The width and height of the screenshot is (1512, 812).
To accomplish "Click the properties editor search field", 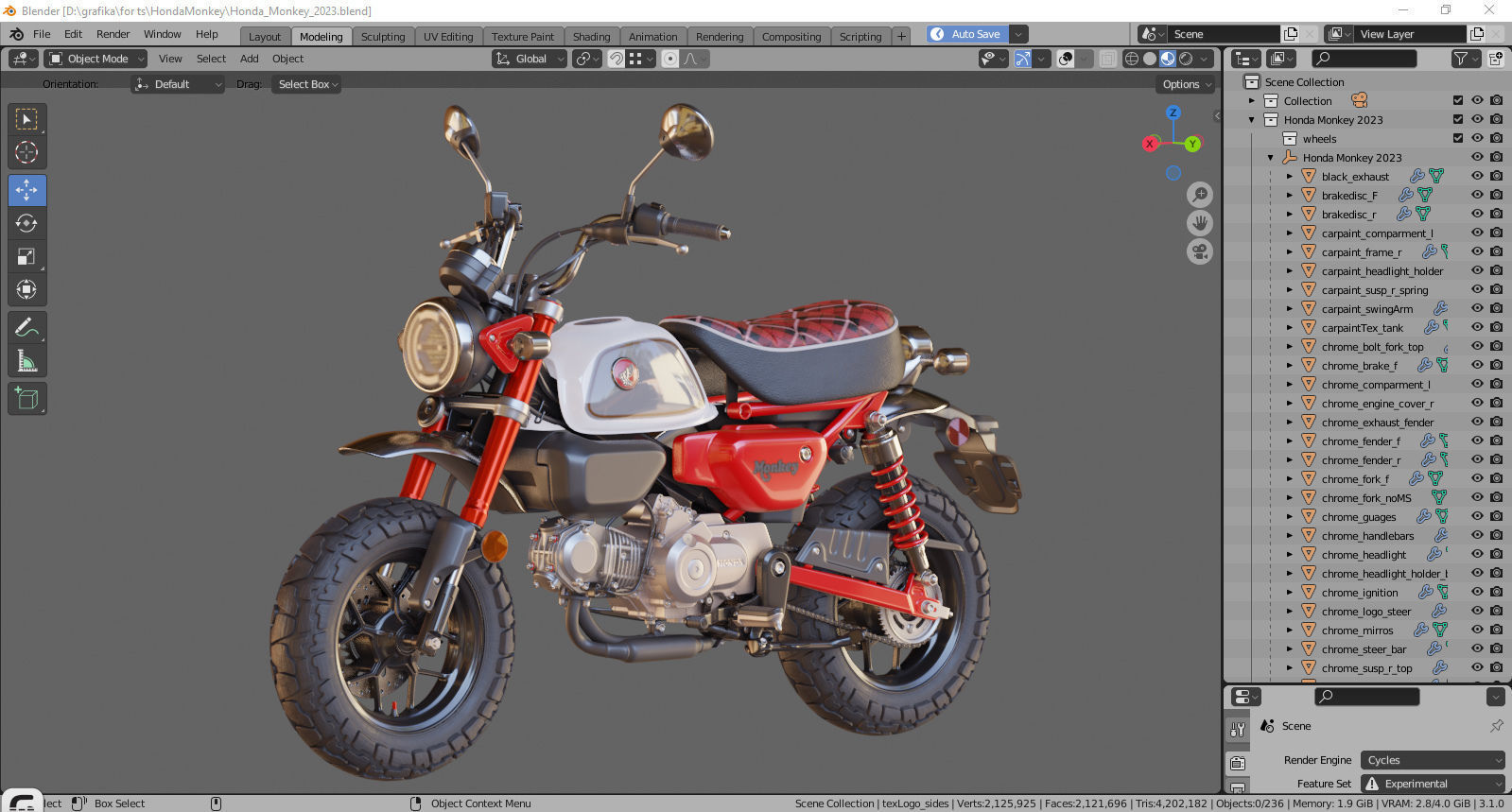I will (x=1367, y=697).
